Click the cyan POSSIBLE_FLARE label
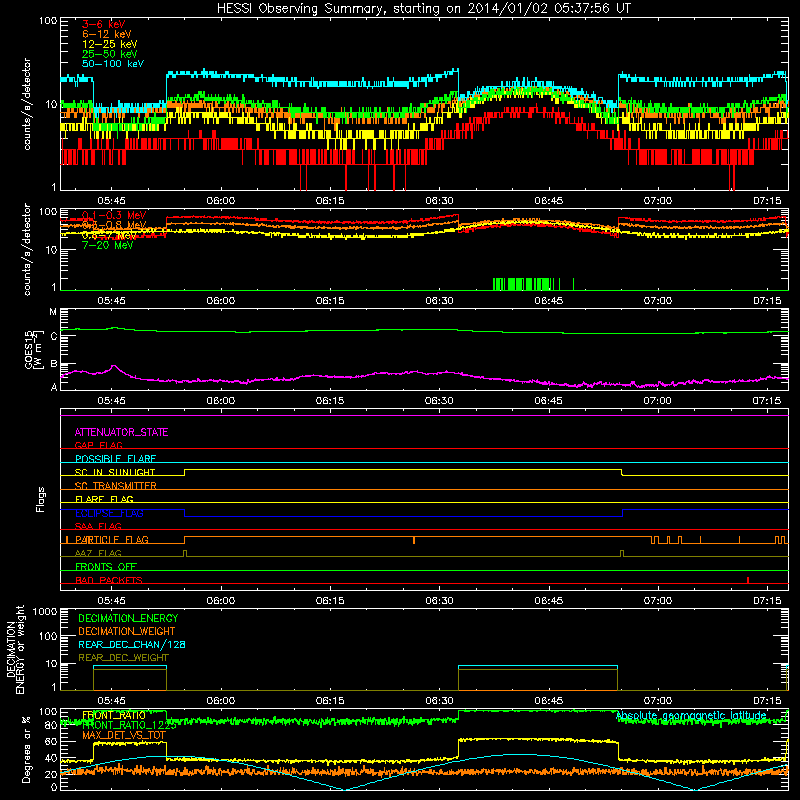Screen dimensions: 800x800 (115, 459)
